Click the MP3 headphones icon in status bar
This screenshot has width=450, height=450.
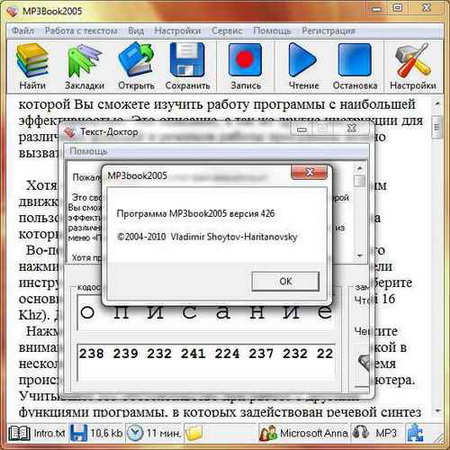360,433
